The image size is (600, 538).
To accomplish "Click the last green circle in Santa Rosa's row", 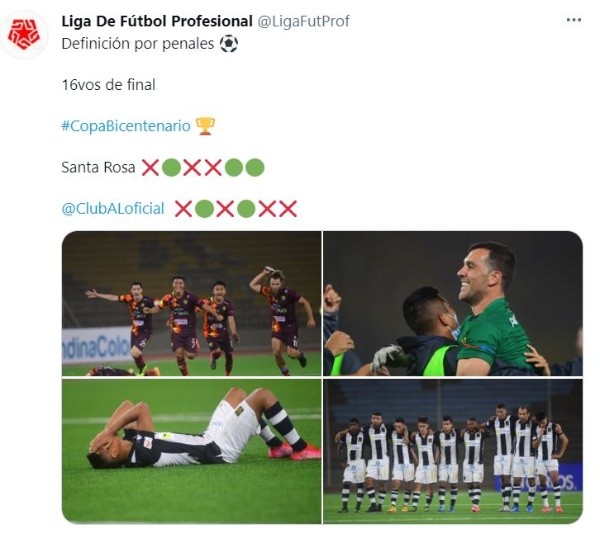I will click(255, 167).
